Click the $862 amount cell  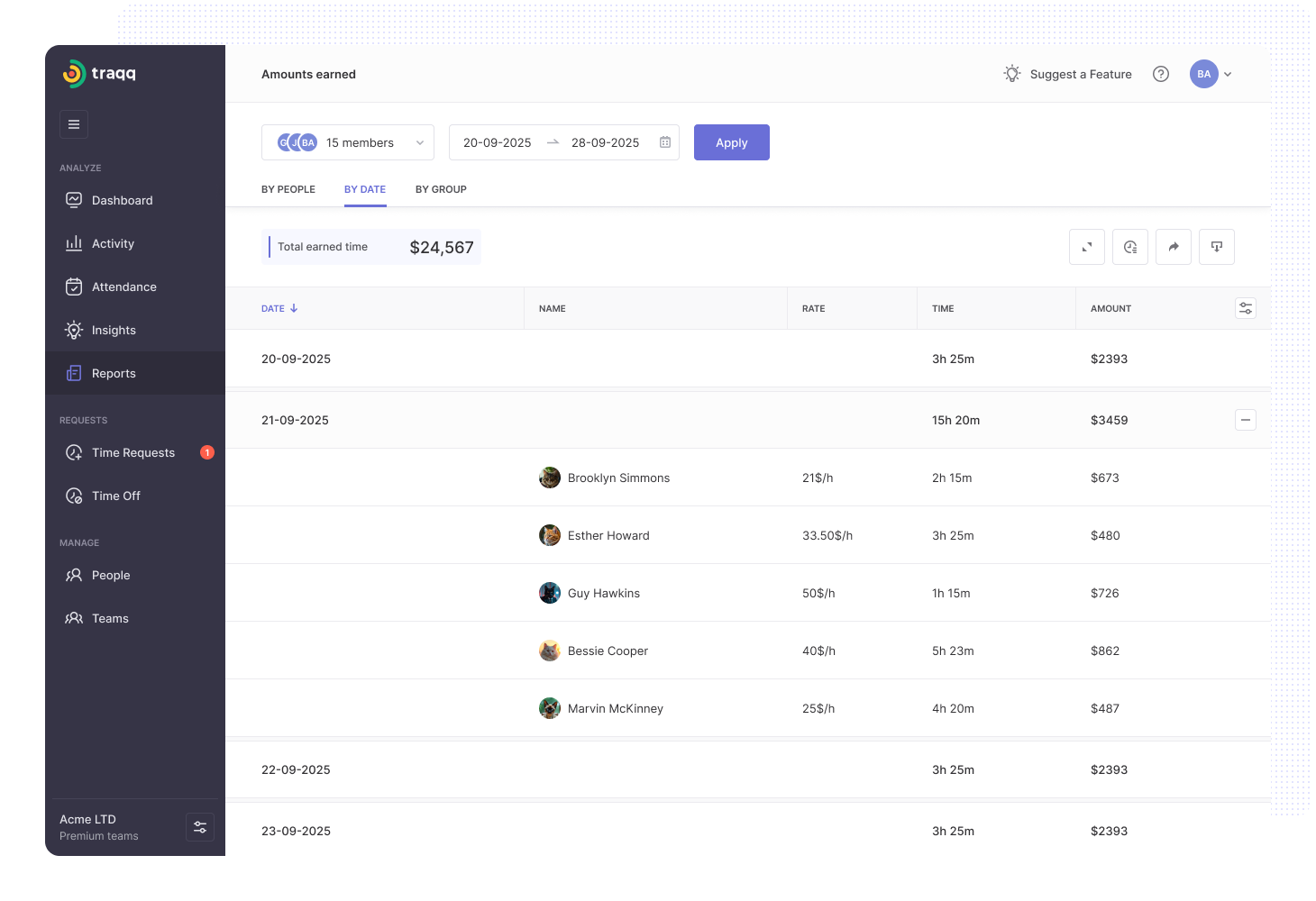tap(1105, 651)
